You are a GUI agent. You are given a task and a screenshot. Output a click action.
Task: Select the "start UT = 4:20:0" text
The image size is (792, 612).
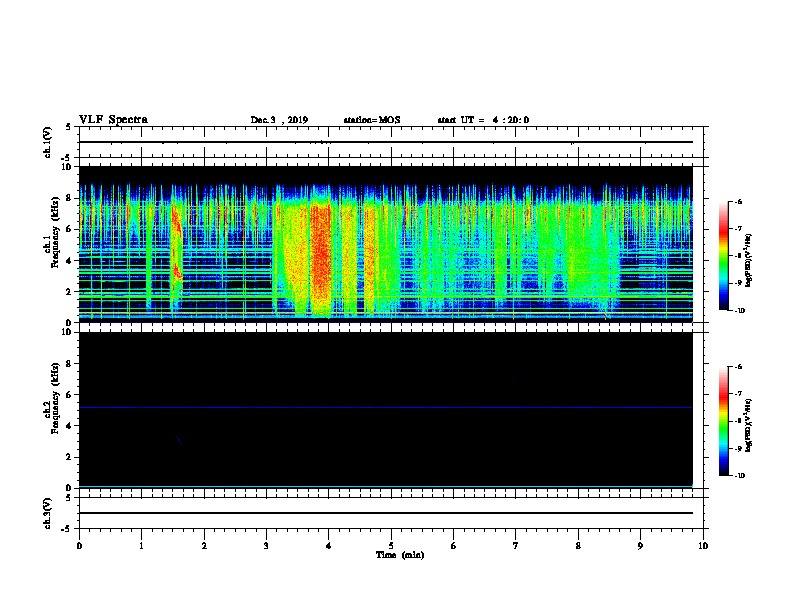[483, 120]
